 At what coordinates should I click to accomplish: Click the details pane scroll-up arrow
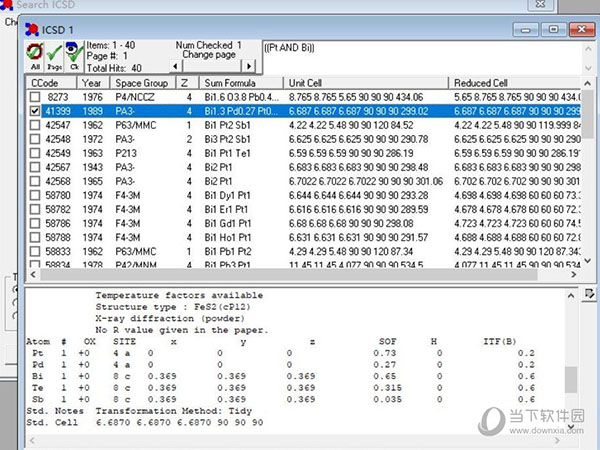click(x=571, y=295)
